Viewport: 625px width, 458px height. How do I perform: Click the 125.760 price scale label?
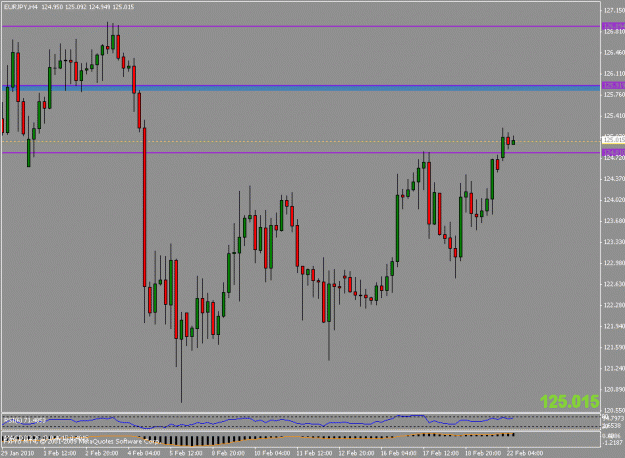tap(614, 95)
